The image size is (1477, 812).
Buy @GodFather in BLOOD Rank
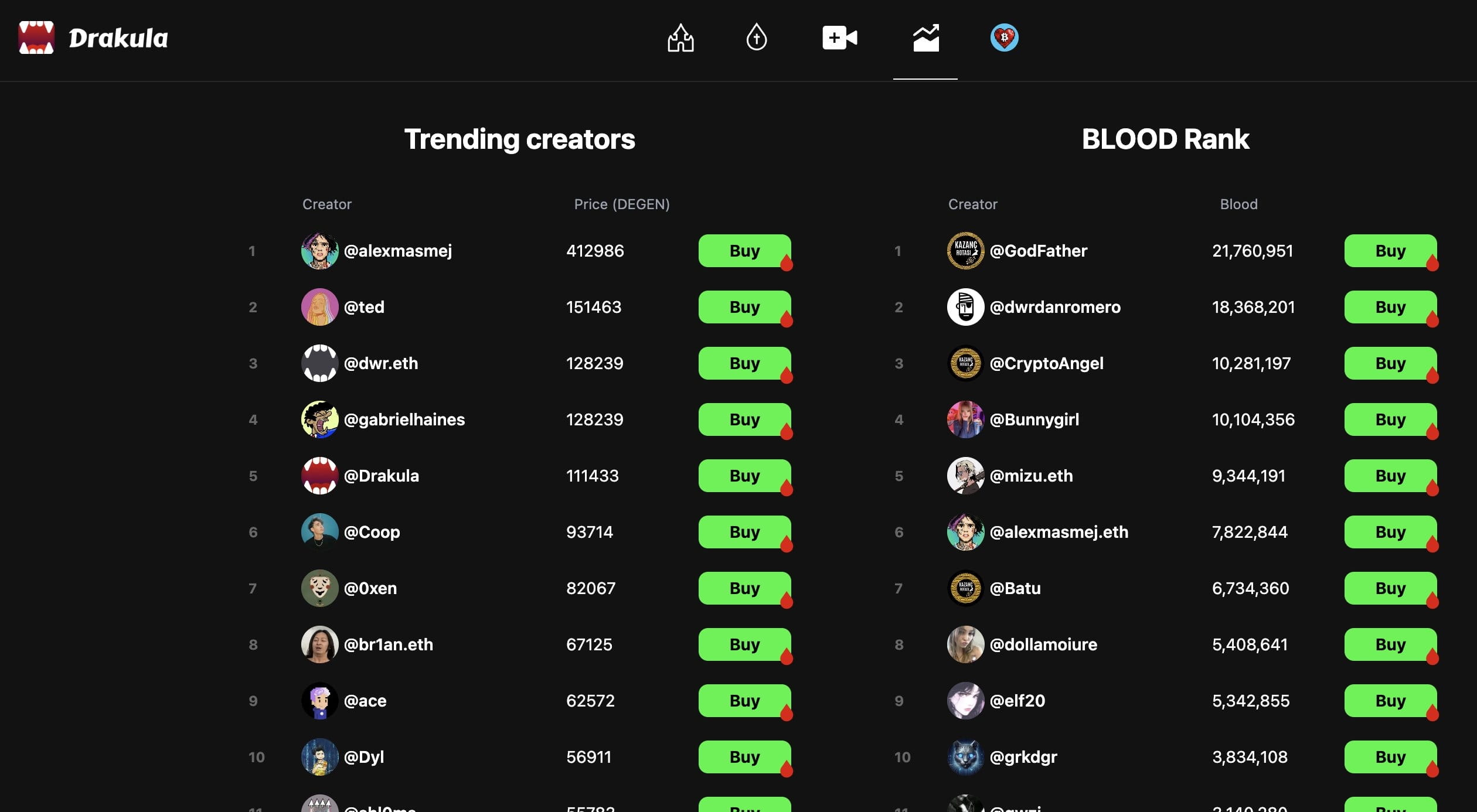tap(1390, 251)
